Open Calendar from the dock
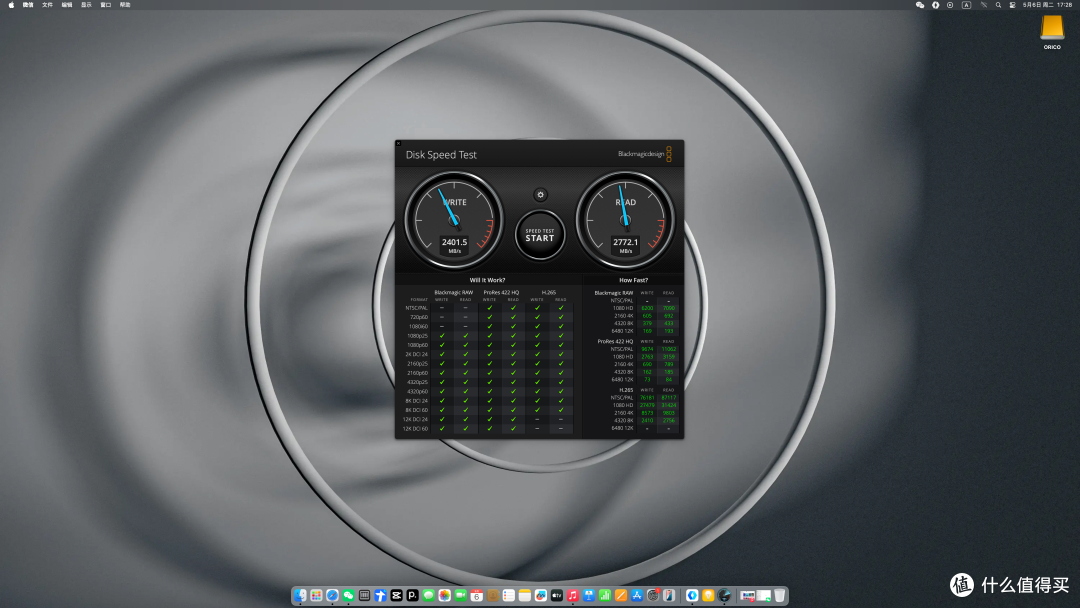This screenshot has height=608, width=1080. (x=477, y=595)
